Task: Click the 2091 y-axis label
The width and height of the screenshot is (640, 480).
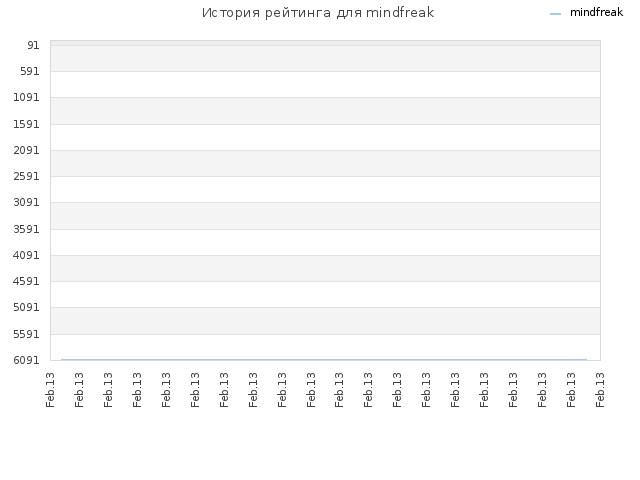Action: tap(27, 150)
